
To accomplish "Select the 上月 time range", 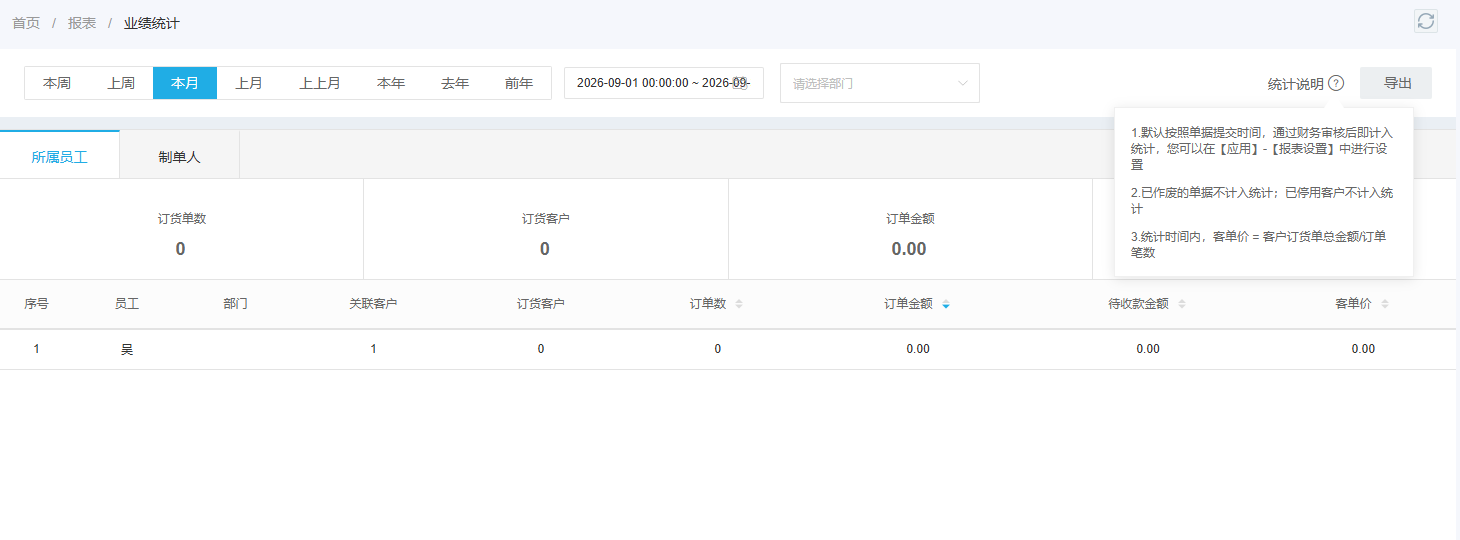I will click(x=249, y=83).
